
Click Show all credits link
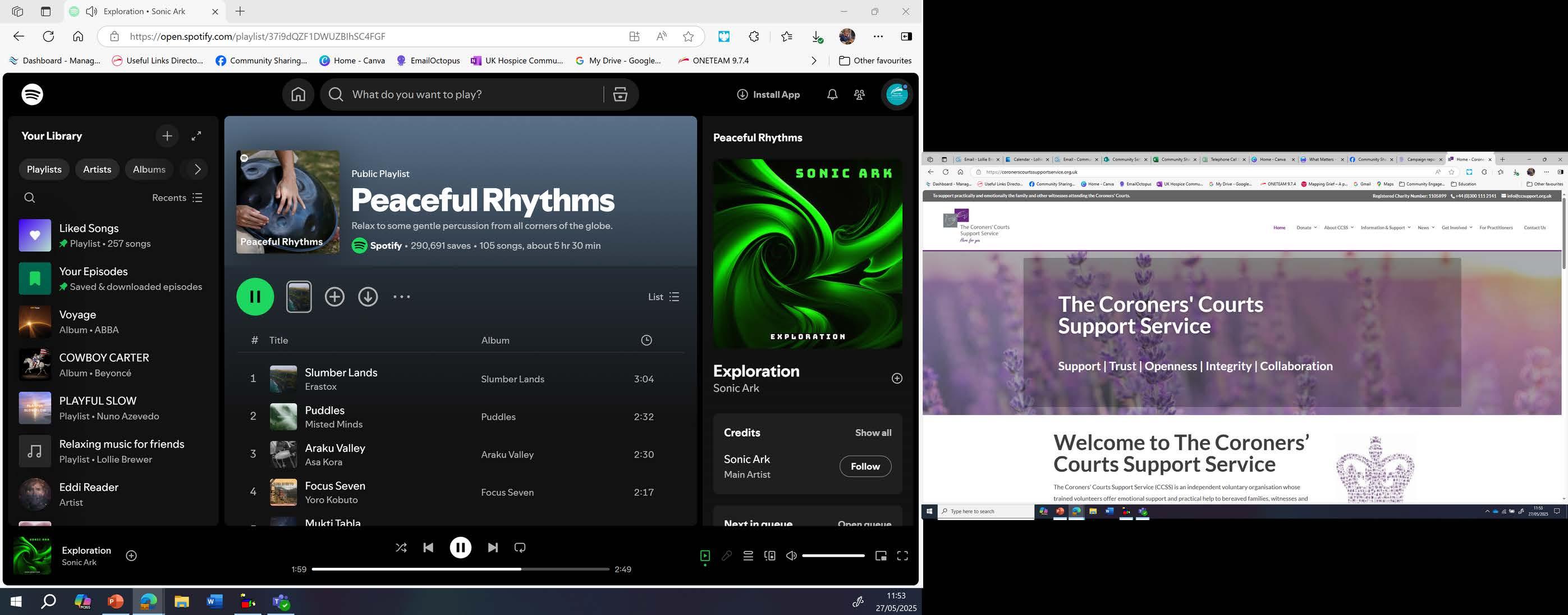[x=873, y=432]
